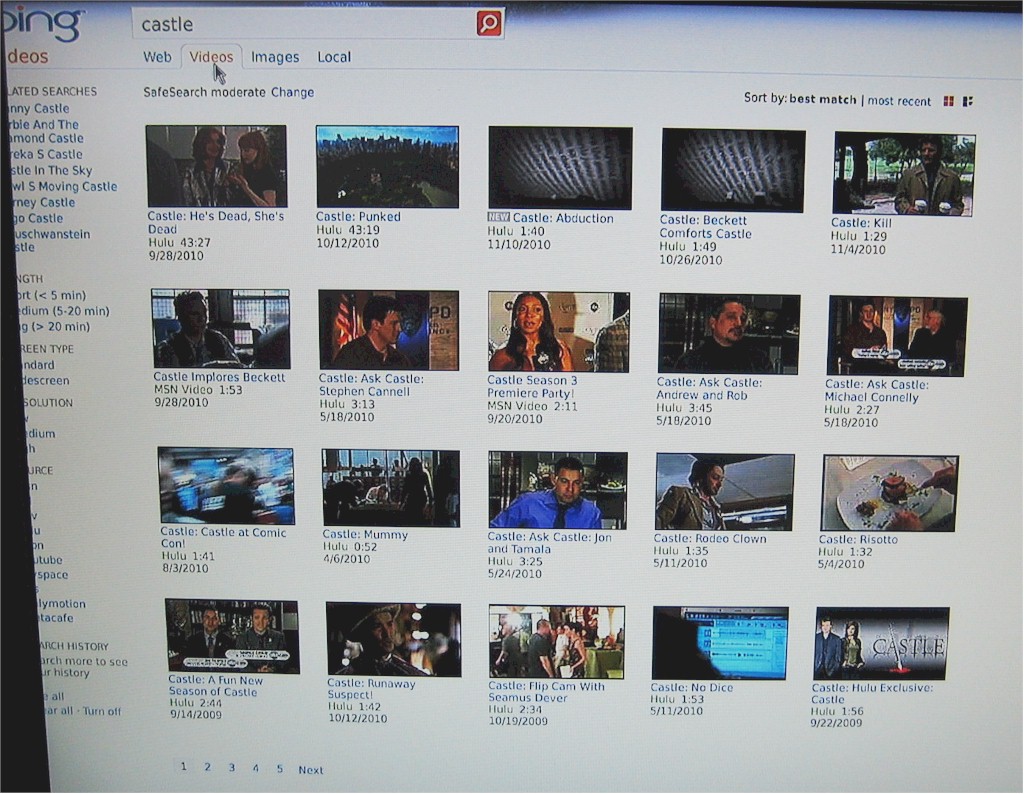The width and height of the screenshot is (1024, 794).
Task: Go to results page 5
Action: click(x=280, y=769)
